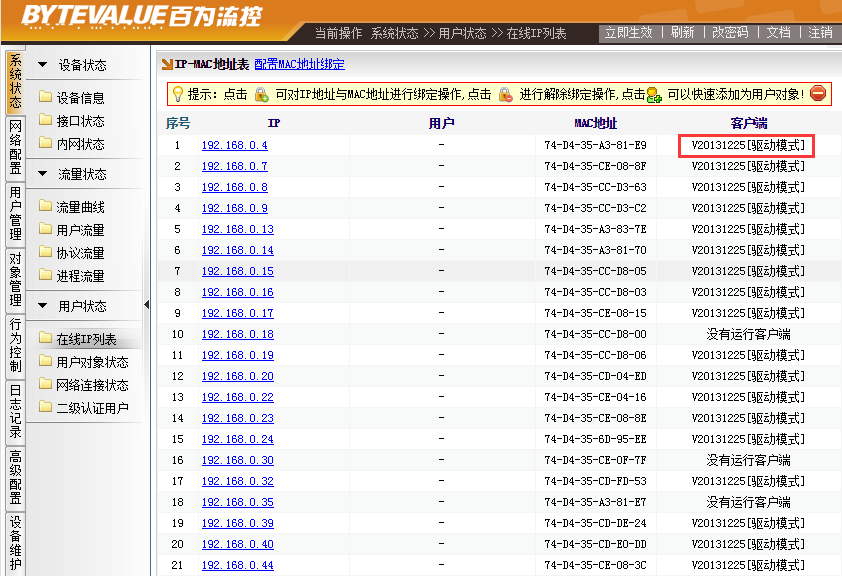Switch to the 行为控制 vertical tab

click(x=15, y=345)
